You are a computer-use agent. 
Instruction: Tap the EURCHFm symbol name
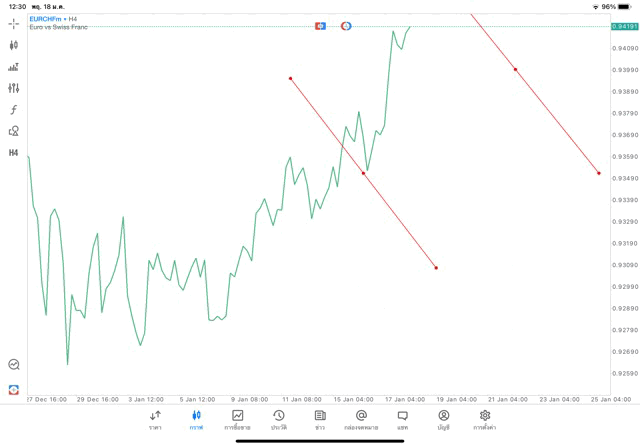tap(46, 19)
